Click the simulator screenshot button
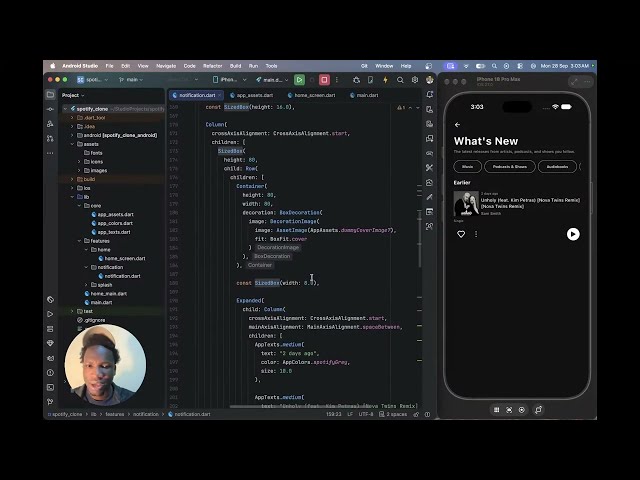The width and height of the screenshot is (640, 480). (x=509, y=410)
